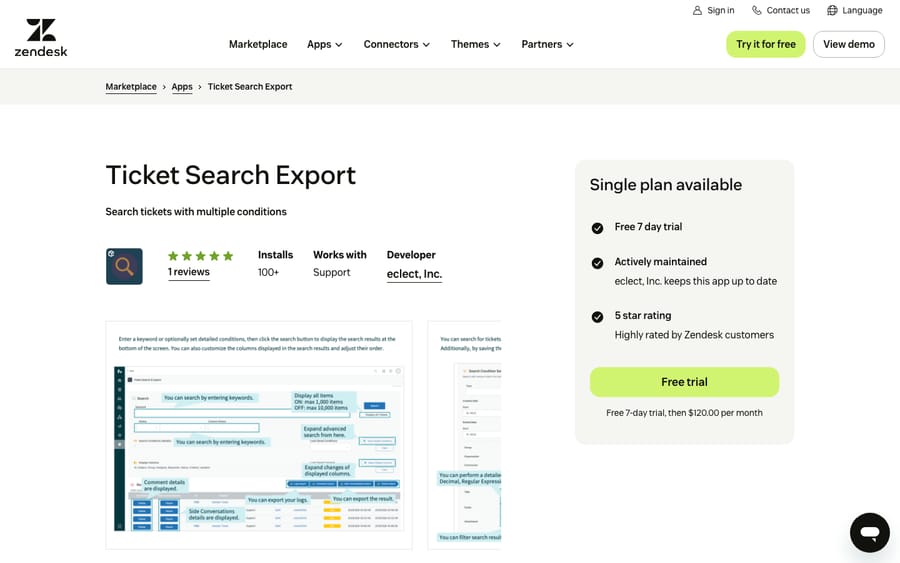Click 'Free 7-day trial, then $120.00 per month' text

click(x=684, y=413)
